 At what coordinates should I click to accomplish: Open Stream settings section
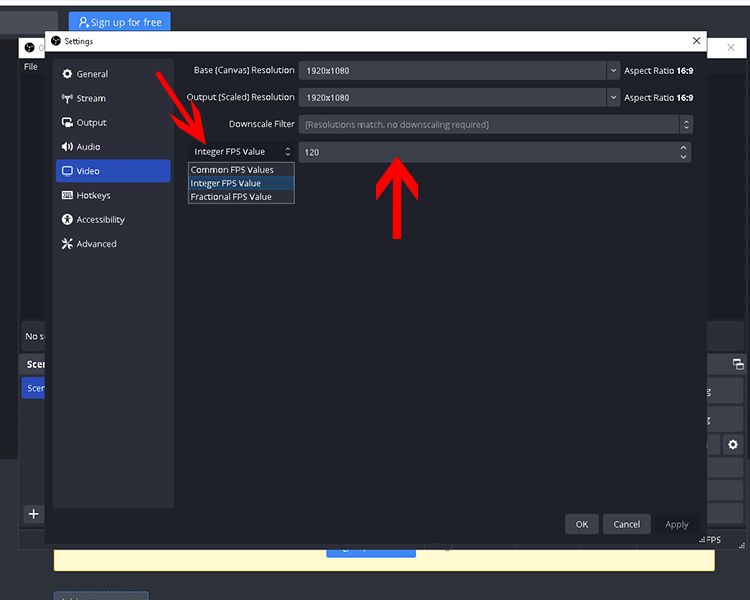pos(113,98)
